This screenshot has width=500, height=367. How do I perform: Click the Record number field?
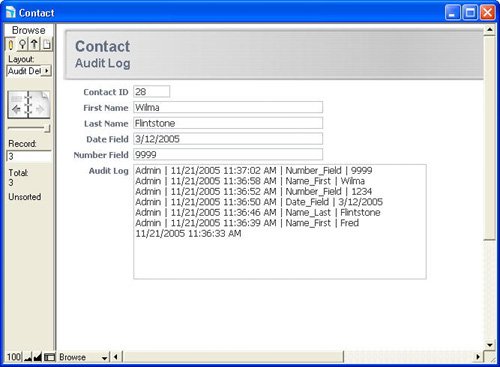coord(29,156)
